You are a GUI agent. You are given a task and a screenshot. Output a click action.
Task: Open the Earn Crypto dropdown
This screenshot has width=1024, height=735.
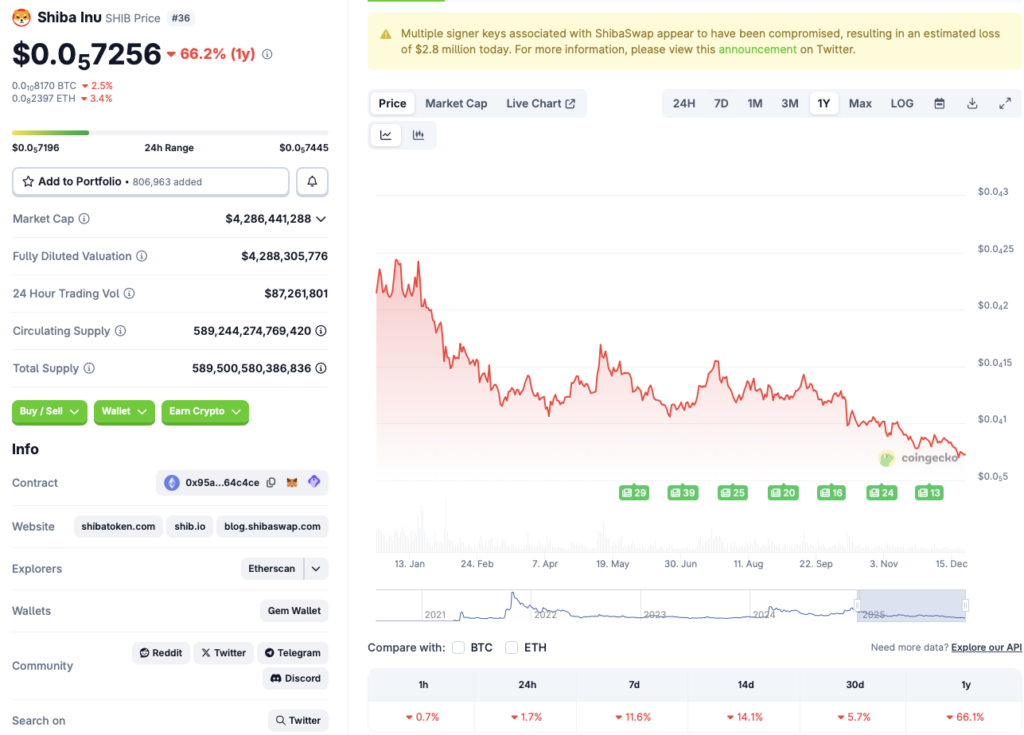[x=204, y=412]
